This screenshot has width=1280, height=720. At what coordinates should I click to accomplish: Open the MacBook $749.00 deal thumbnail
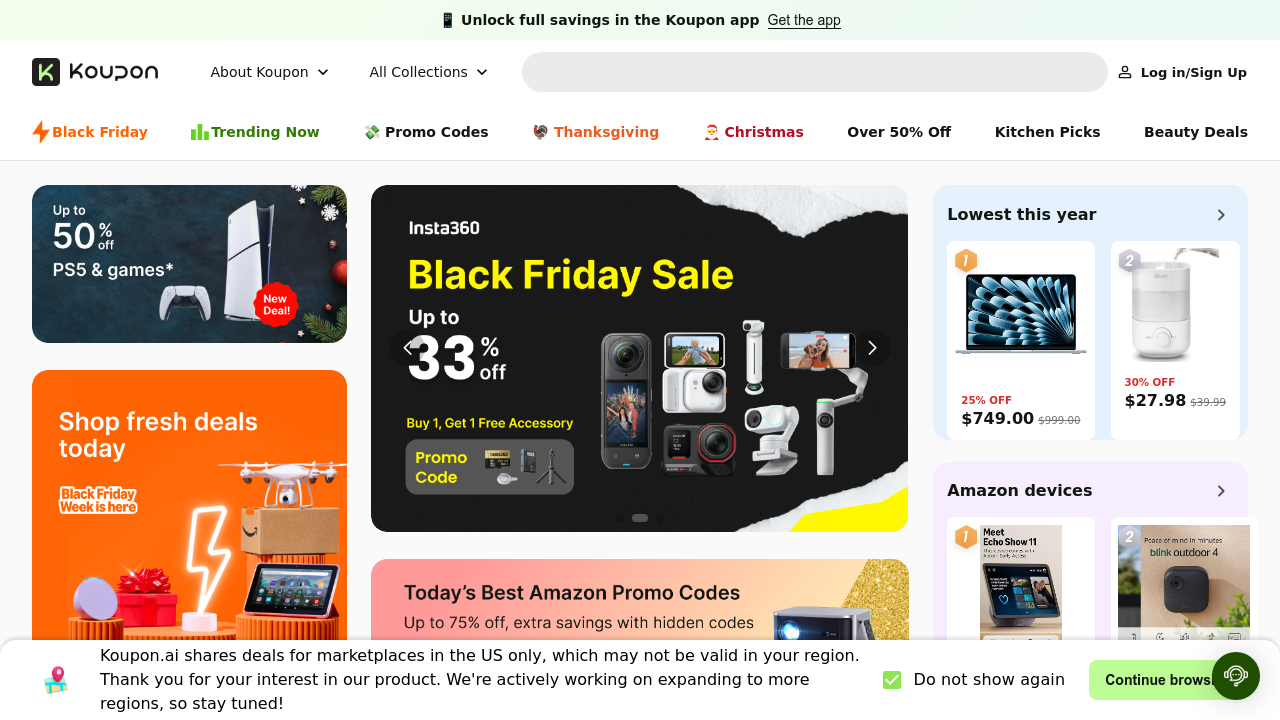1021,314
